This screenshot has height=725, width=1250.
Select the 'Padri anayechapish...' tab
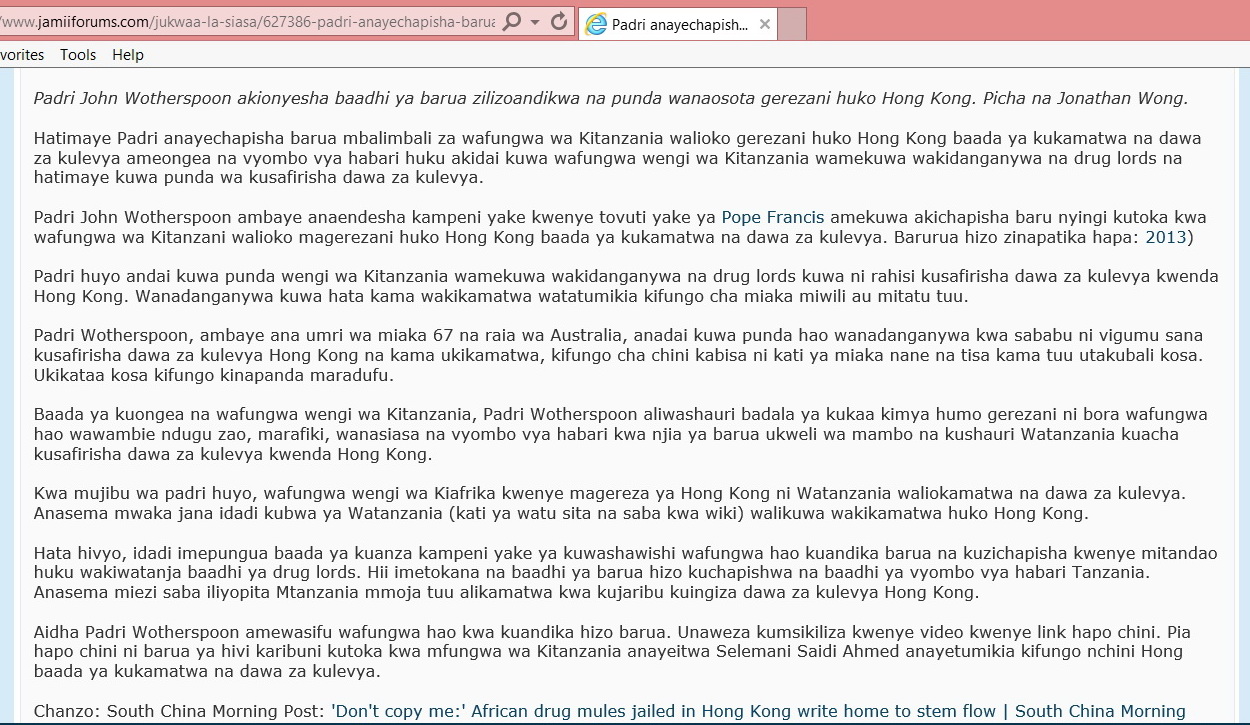coord(679,25)
